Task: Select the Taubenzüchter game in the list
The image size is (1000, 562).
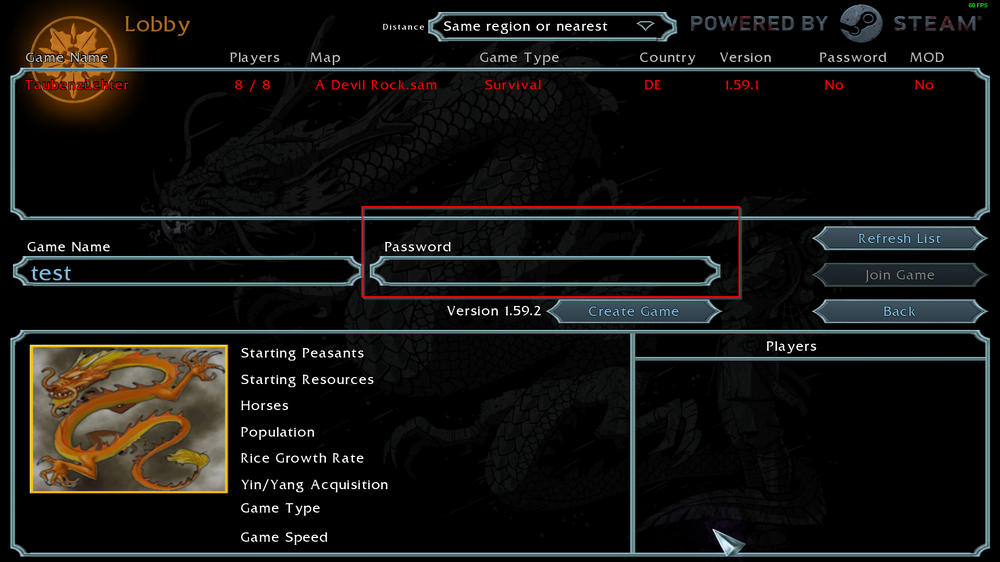Action: coord(77,85)
